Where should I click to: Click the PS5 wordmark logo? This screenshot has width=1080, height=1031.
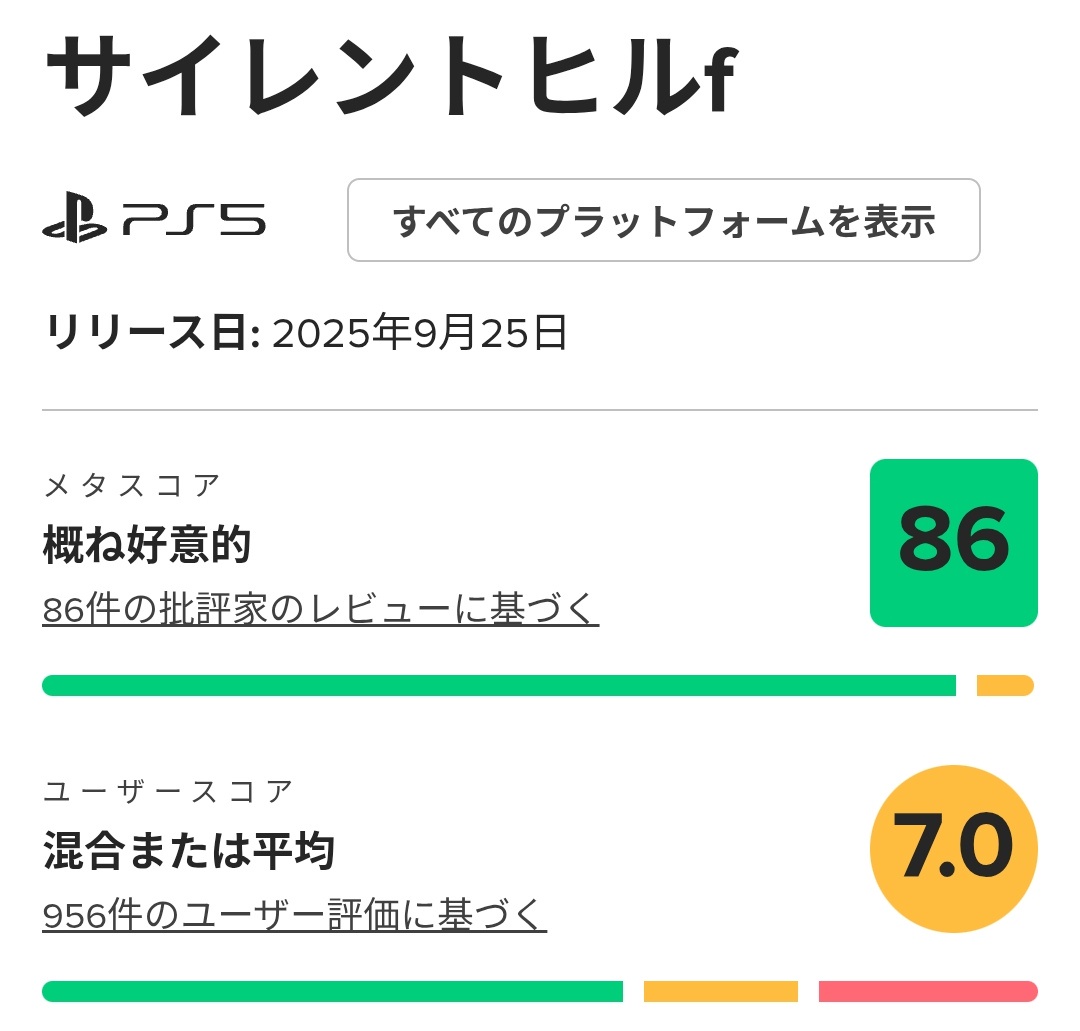pos(194,220)
